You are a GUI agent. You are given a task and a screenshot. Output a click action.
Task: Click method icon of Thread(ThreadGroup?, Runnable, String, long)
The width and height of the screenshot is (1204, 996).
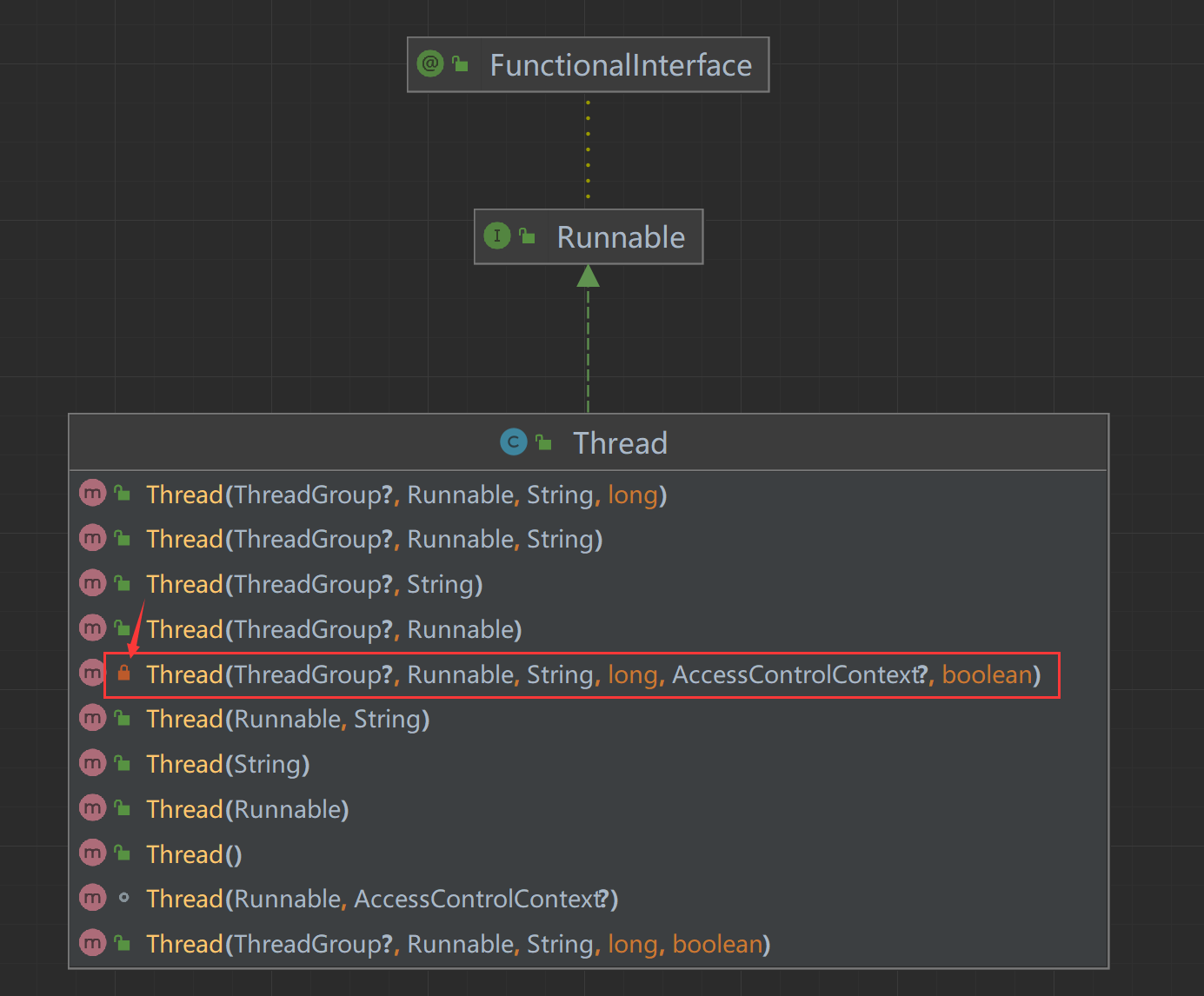pos(92,494)
